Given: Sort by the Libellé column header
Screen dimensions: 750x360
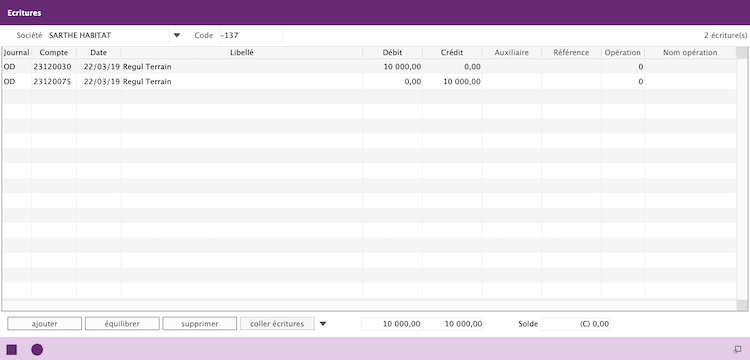Looking at the screenshot, I should tap(242, 53).
